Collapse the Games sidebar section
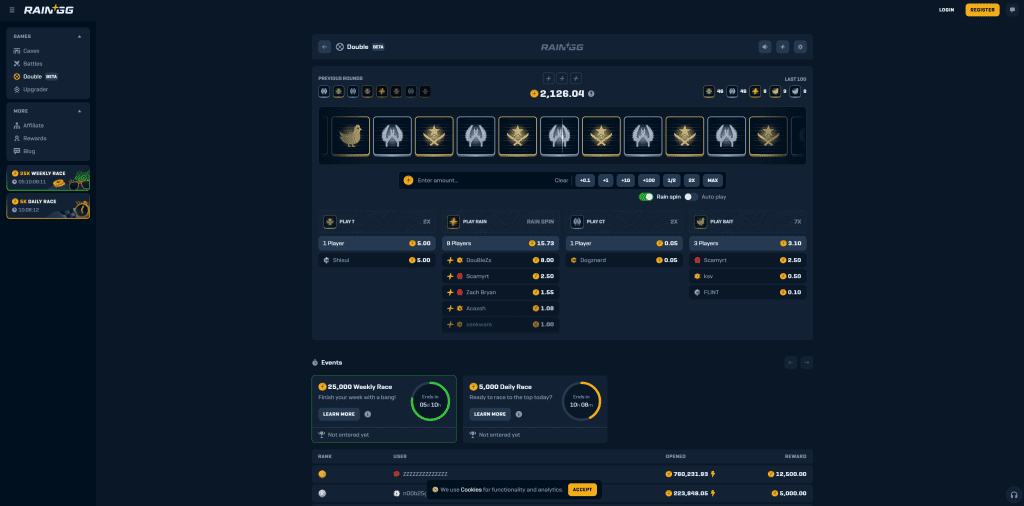 (79, 36)
